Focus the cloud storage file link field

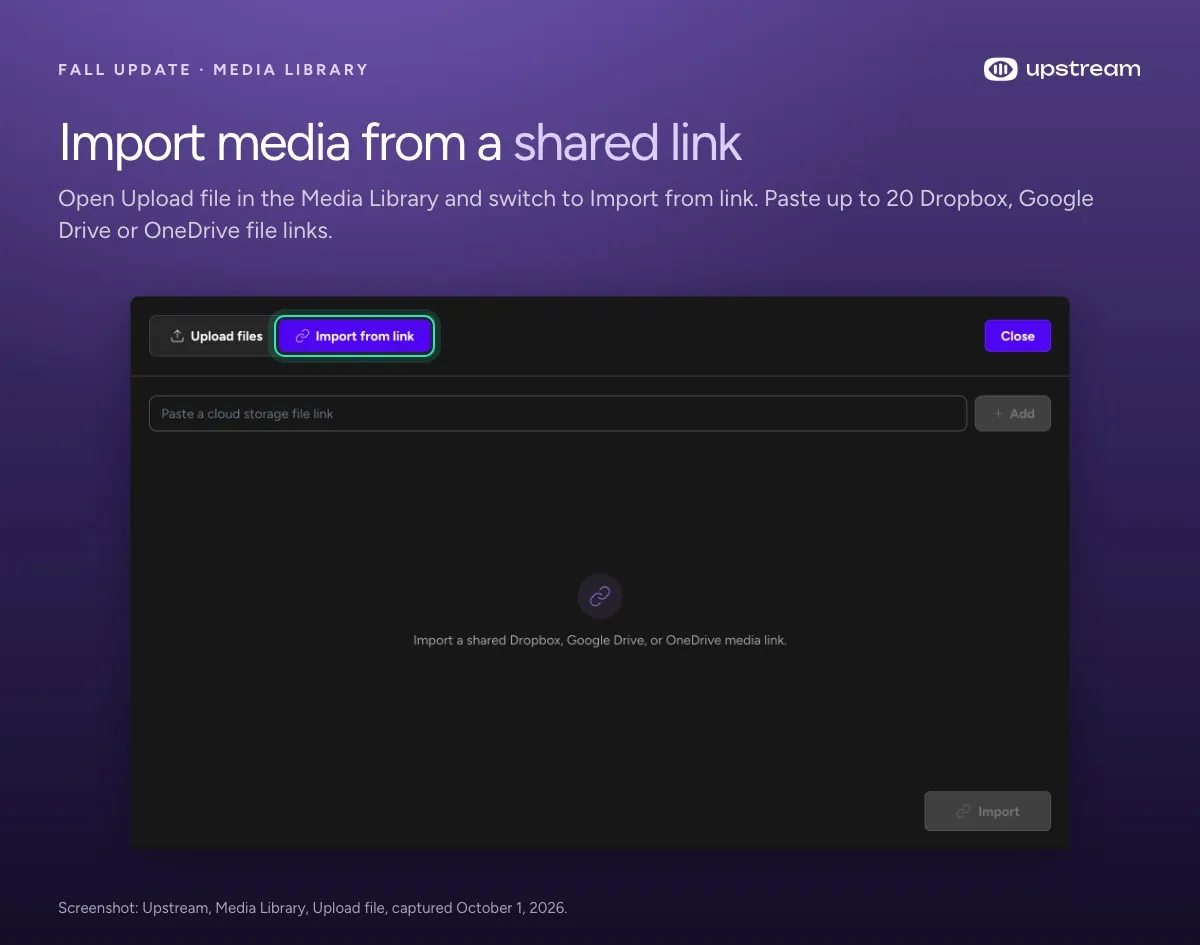point(558,413)
